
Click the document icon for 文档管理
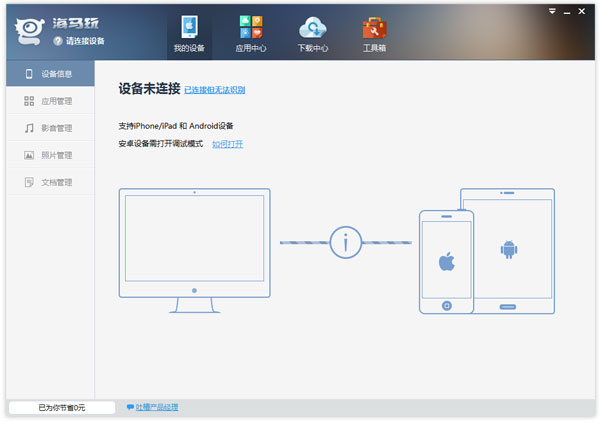[29, 182]
